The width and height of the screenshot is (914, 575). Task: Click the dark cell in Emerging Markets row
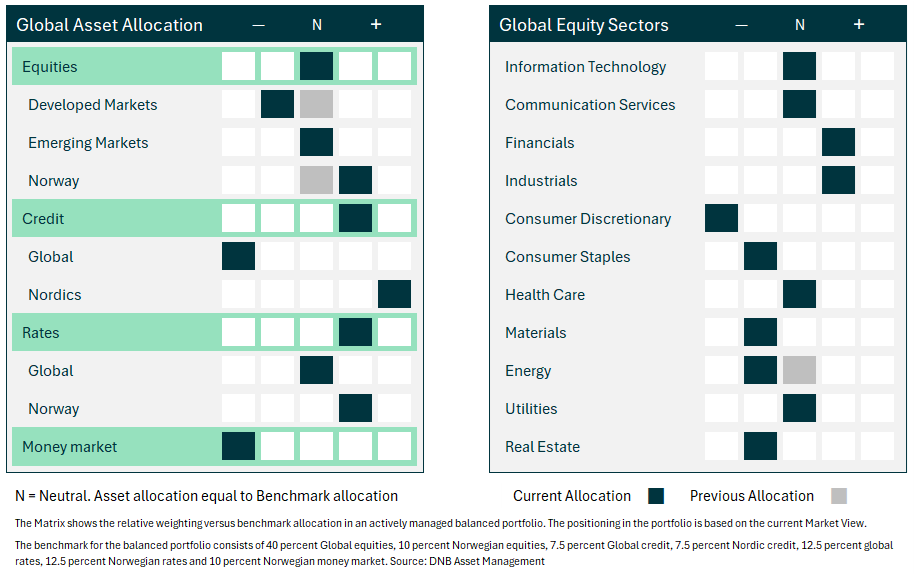point(316,143)
